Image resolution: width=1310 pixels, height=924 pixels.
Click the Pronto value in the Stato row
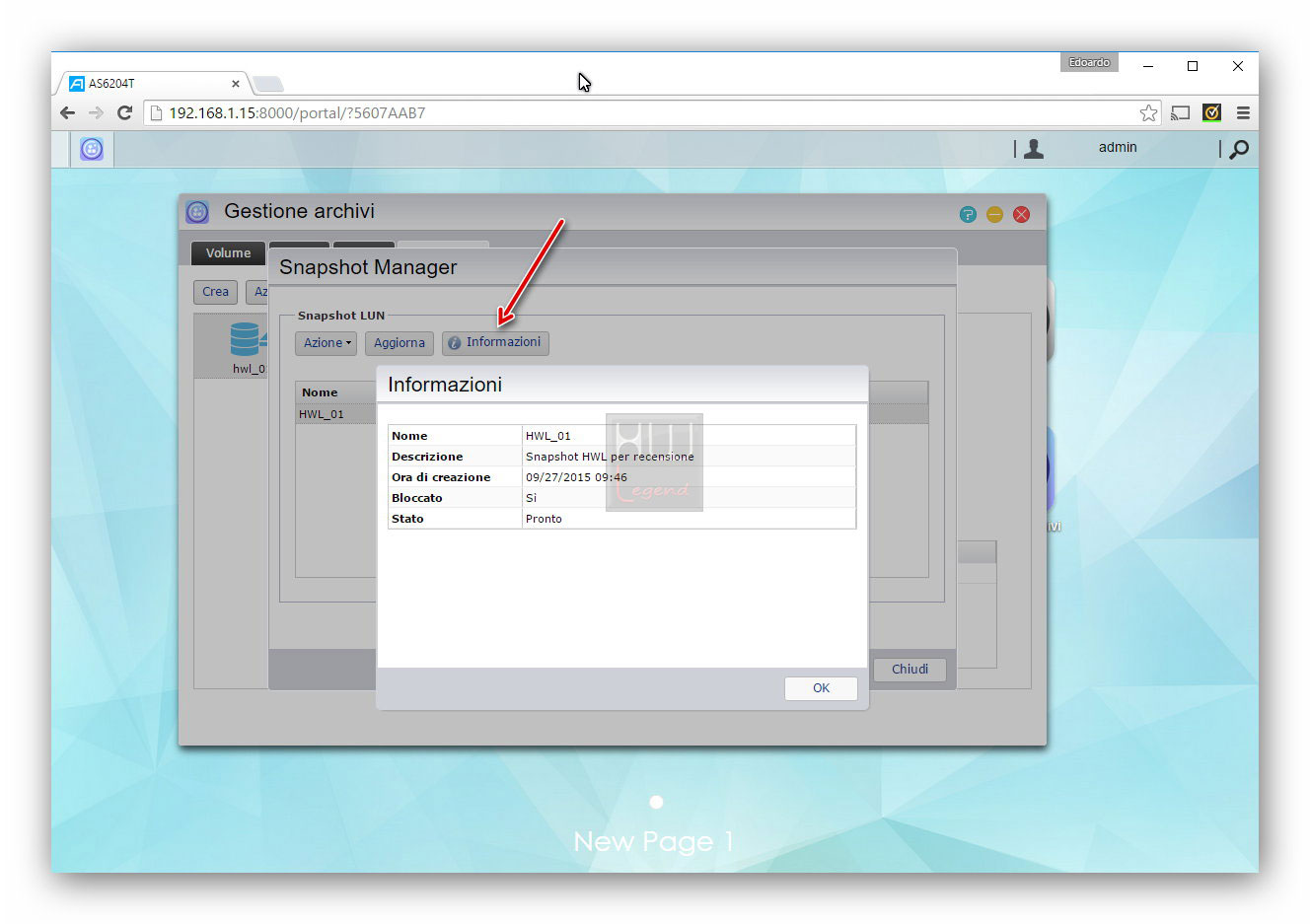point(544,519)
